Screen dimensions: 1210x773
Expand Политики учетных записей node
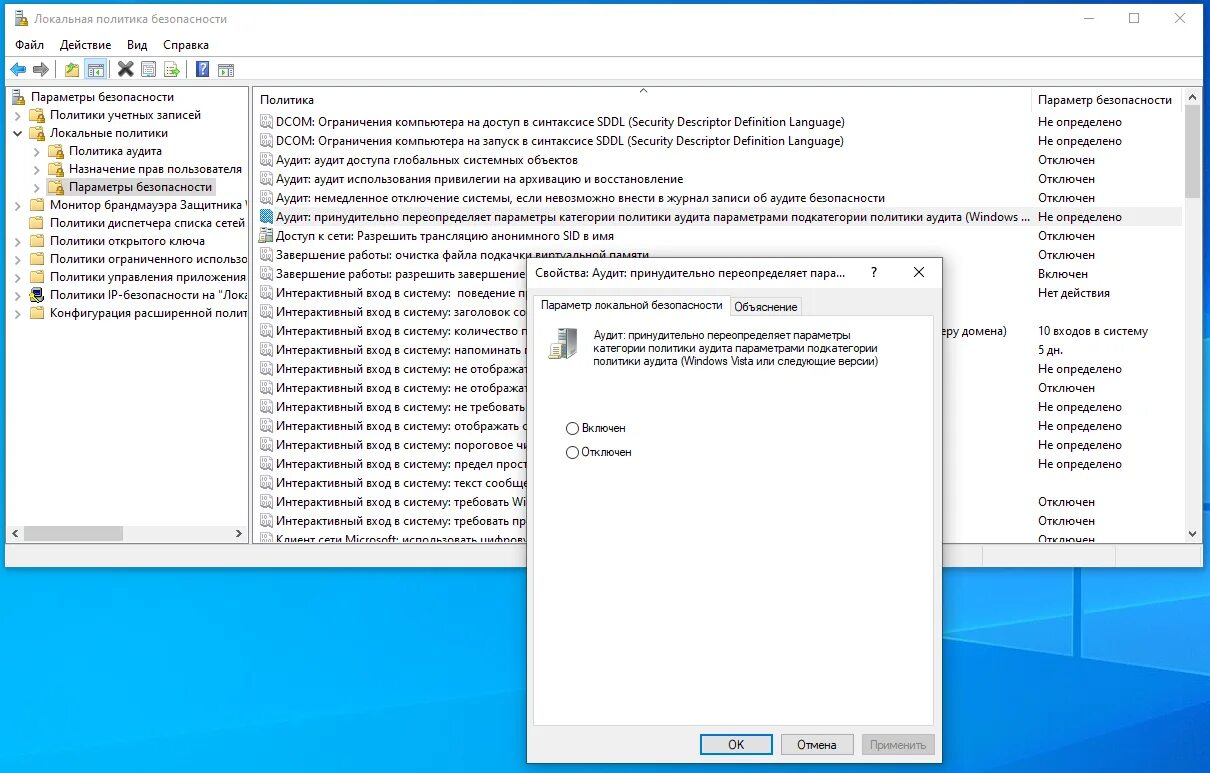point(18,115)
